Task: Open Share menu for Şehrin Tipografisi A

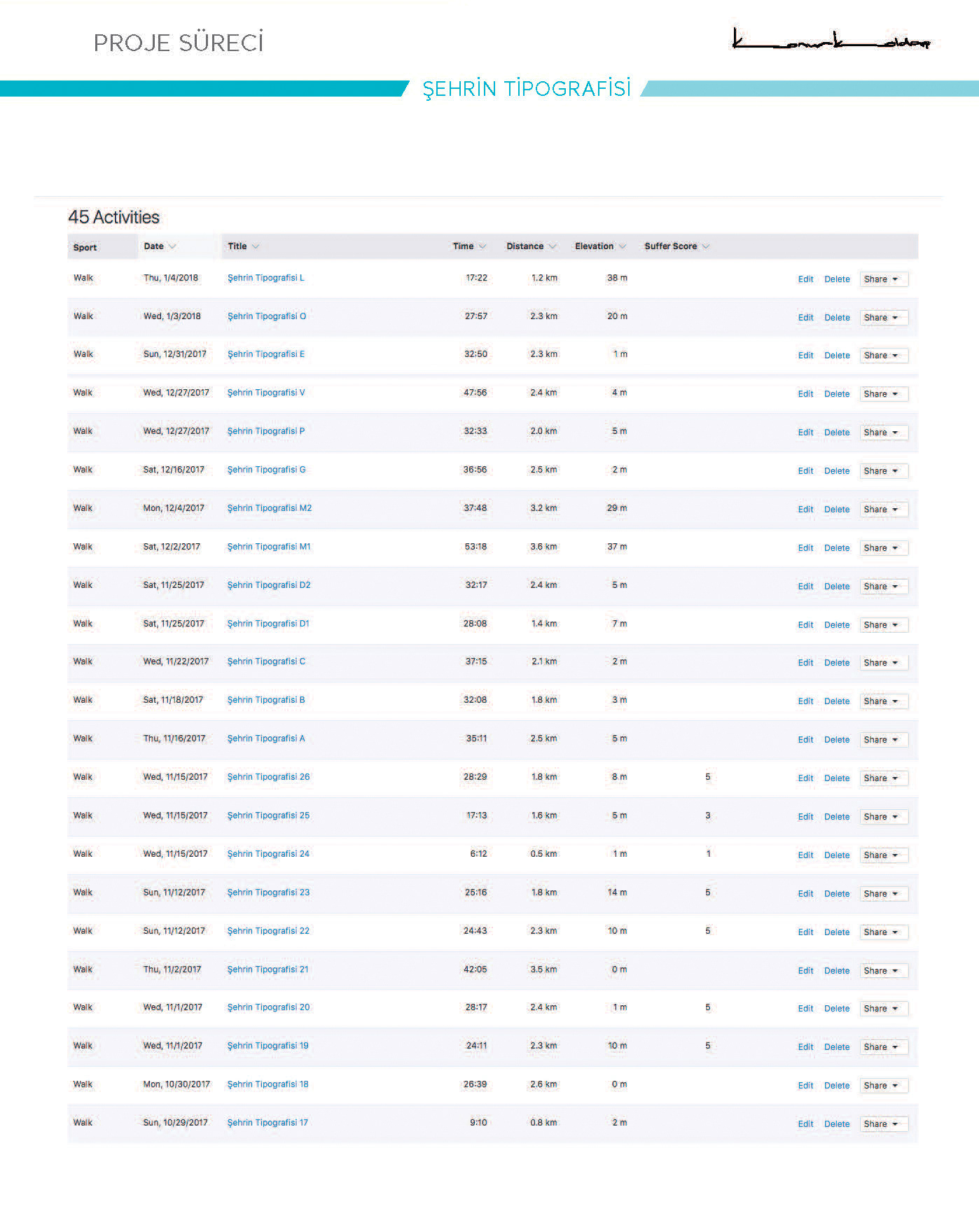Action: coord(883,740)
